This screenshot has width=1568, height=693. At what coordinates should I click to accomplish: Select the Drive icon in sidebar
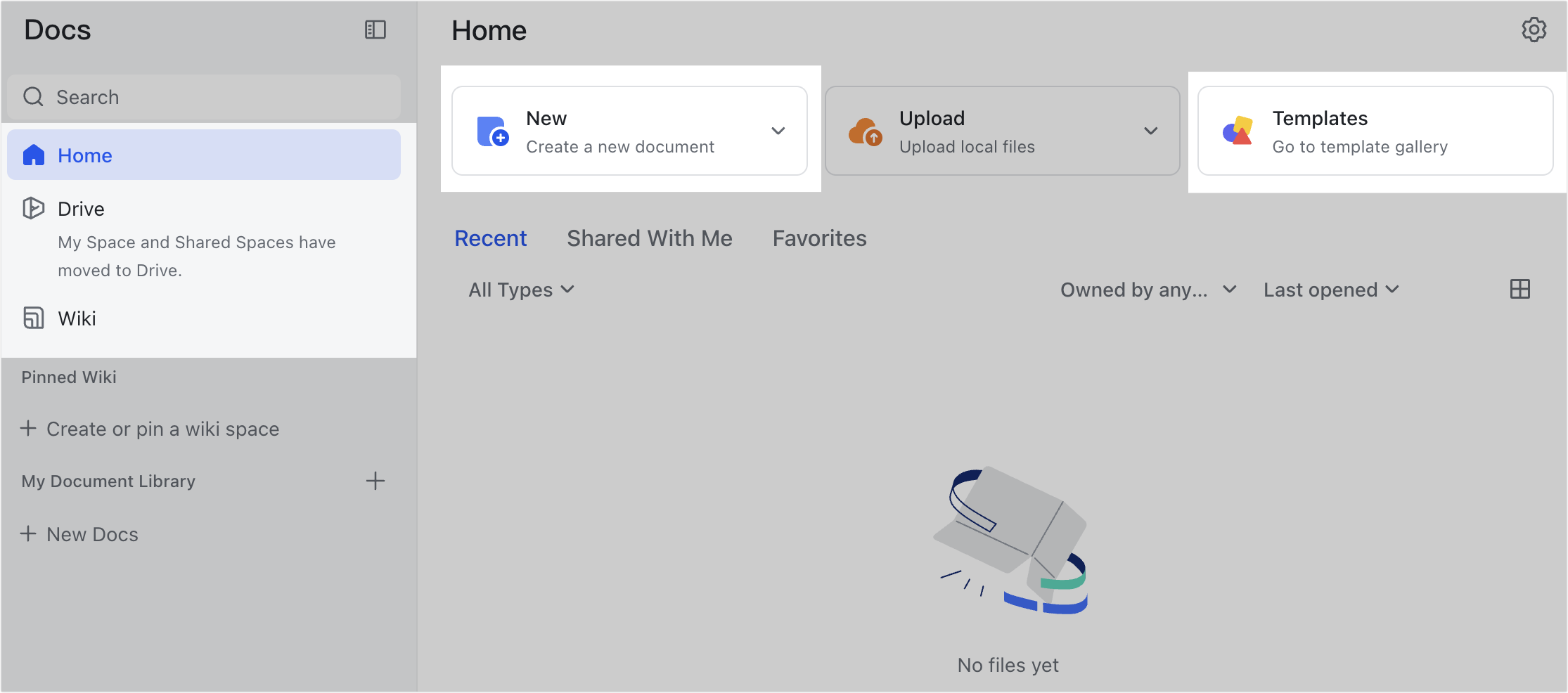(33, 208)
